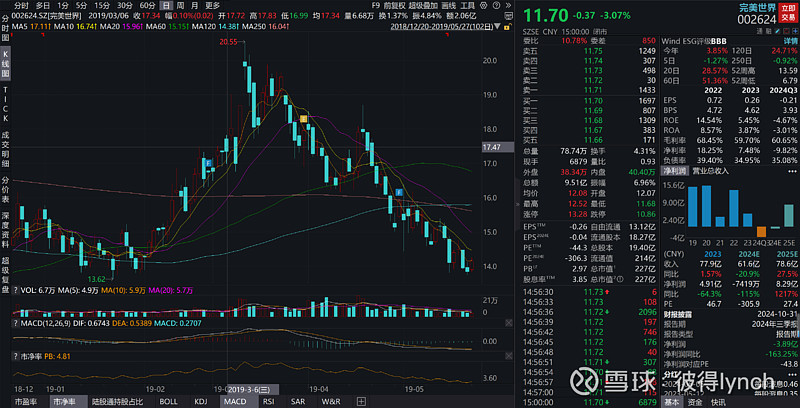Open the date range dropdown arrow
The width and height of the screenshot is (800, 408).
[x=497, y=26]
